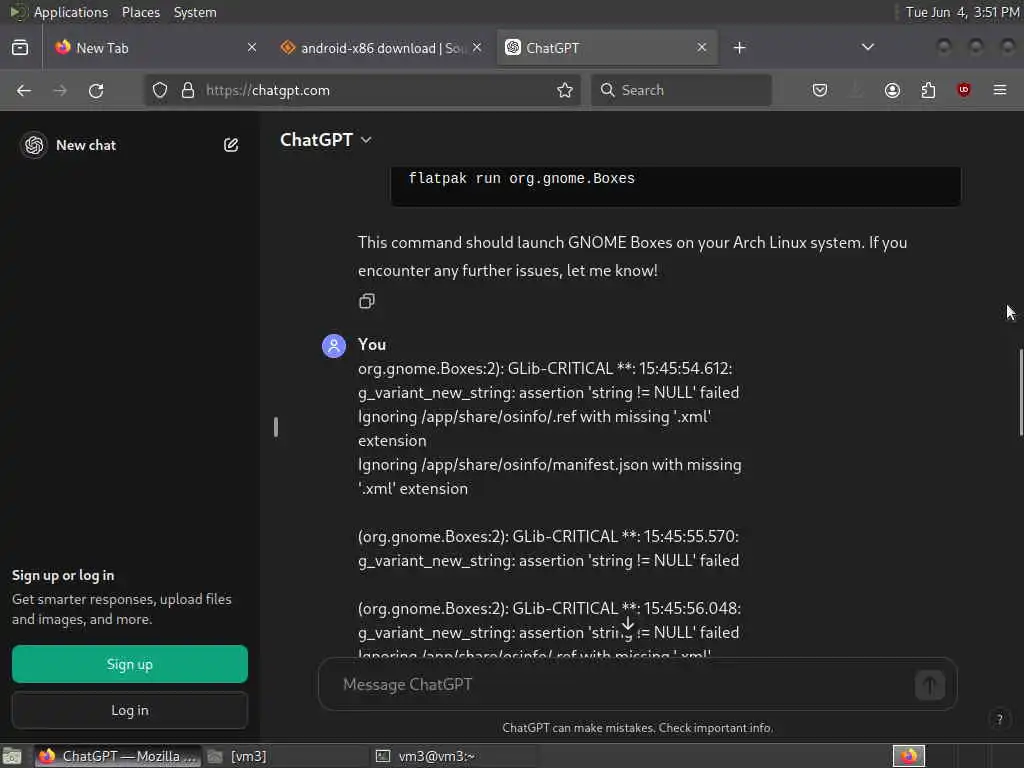Reload the current ChatGPT page
Image resolution: width=1024 pixels, height=768 pixels.
(x=96, y=90)
